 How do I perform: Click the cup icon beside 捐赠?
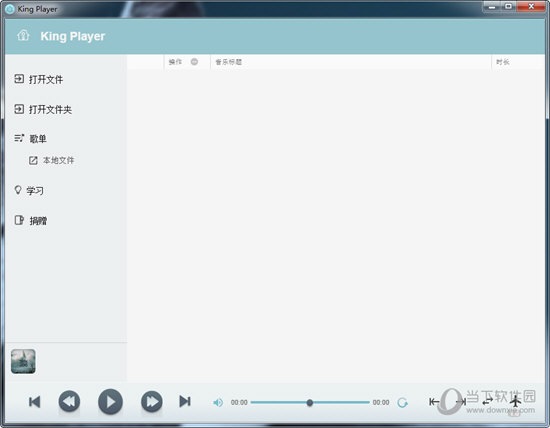coord(19,220)
